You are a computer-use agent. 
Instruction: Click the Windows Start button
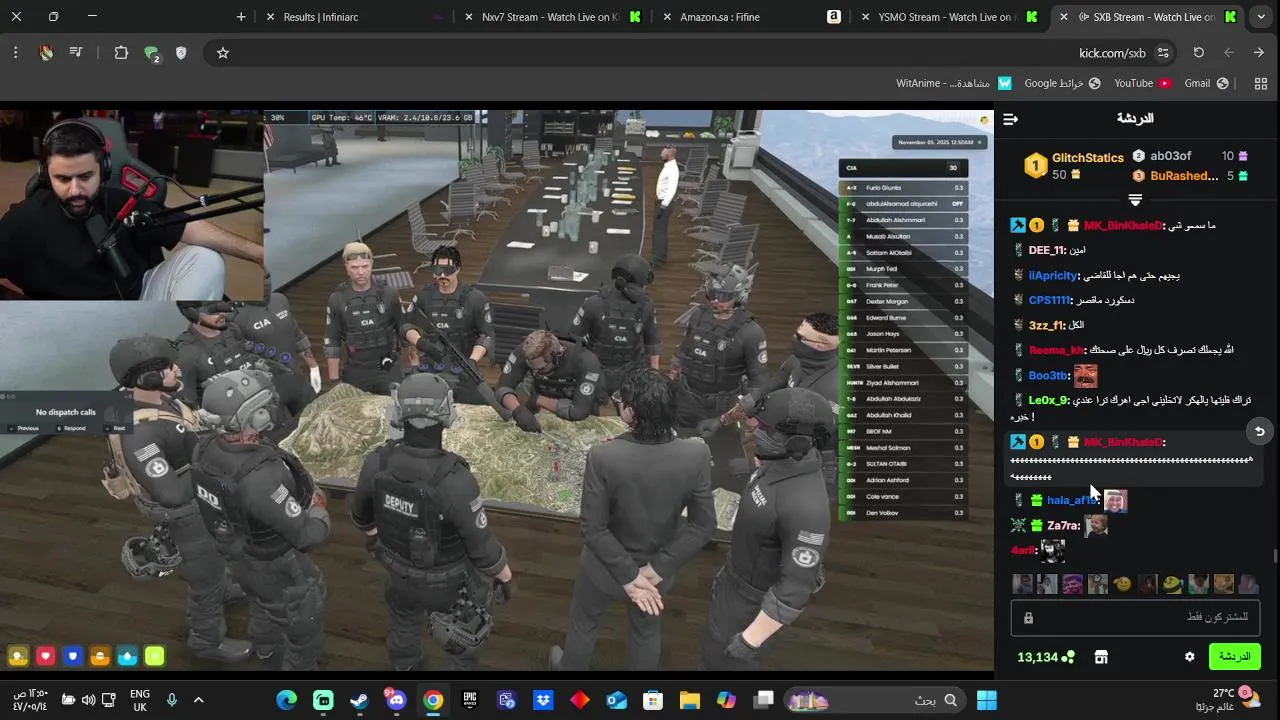987,700
